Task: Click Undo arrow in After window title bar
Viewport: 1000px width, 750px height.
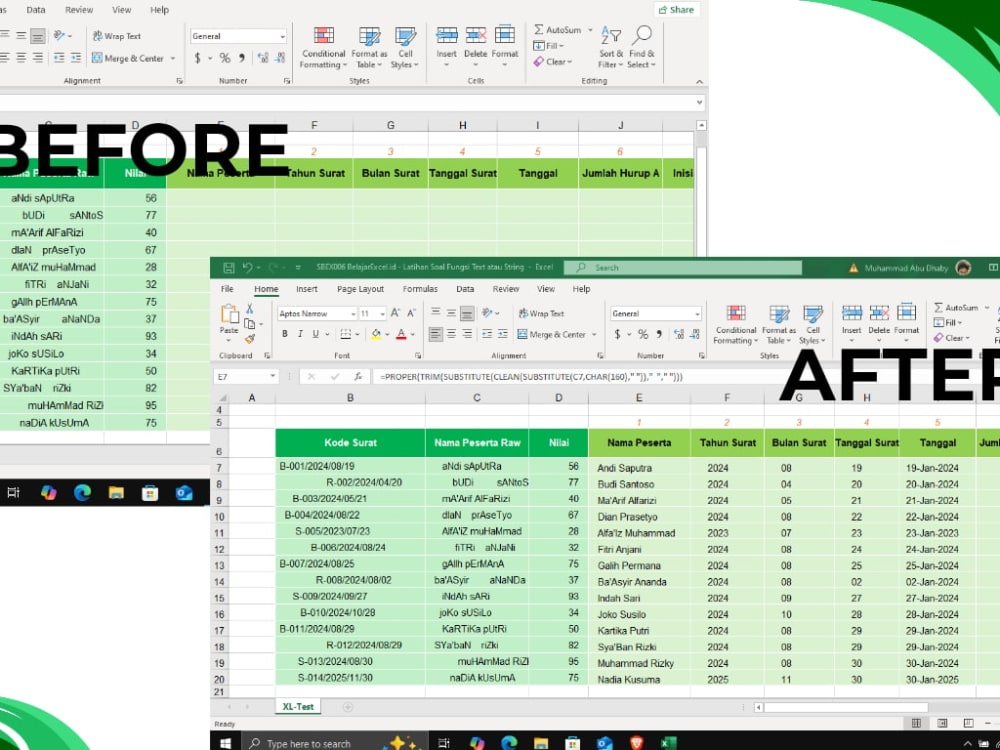Action: click(247, 268)
